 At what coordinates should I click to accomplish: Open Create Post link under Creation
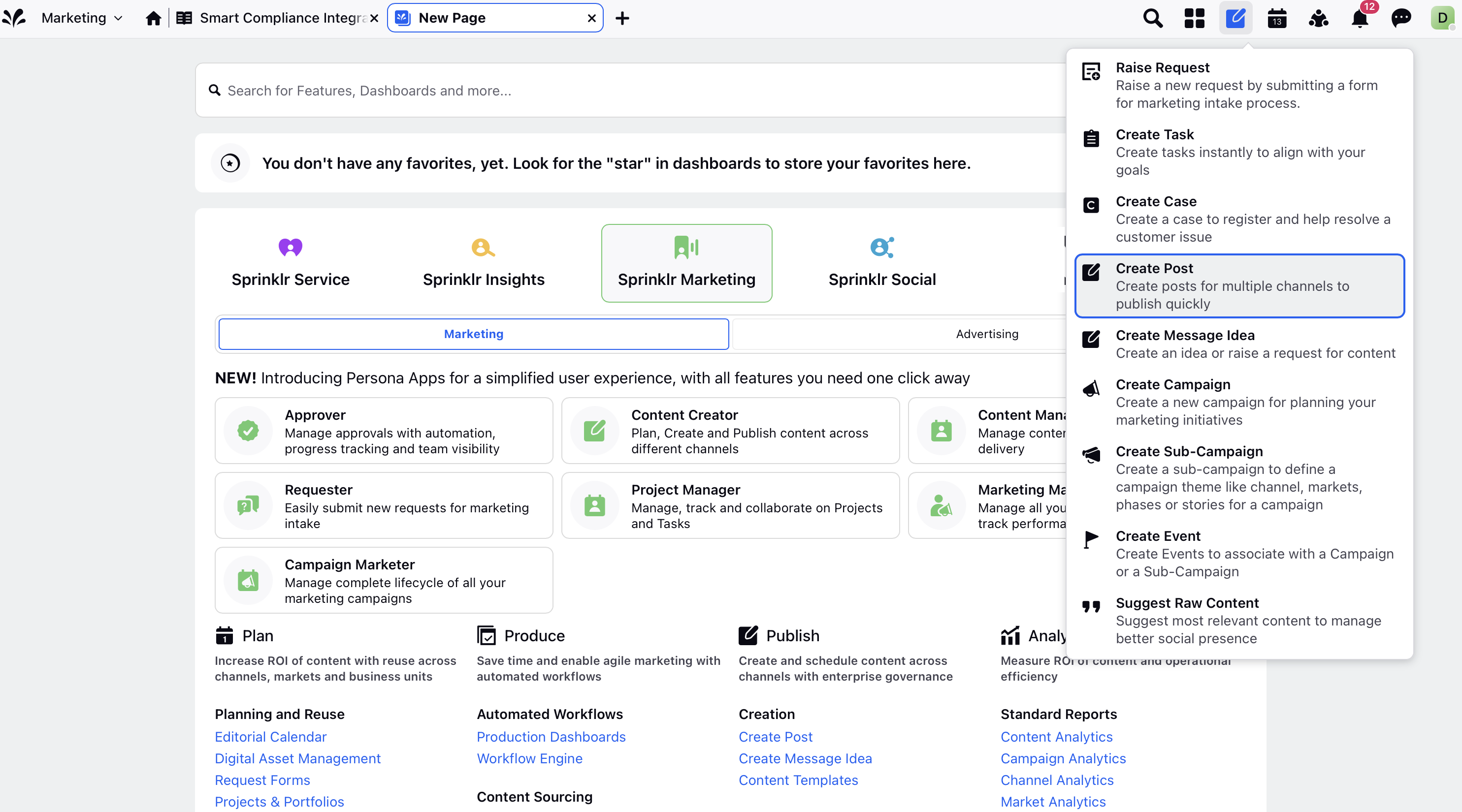(775, 737)
